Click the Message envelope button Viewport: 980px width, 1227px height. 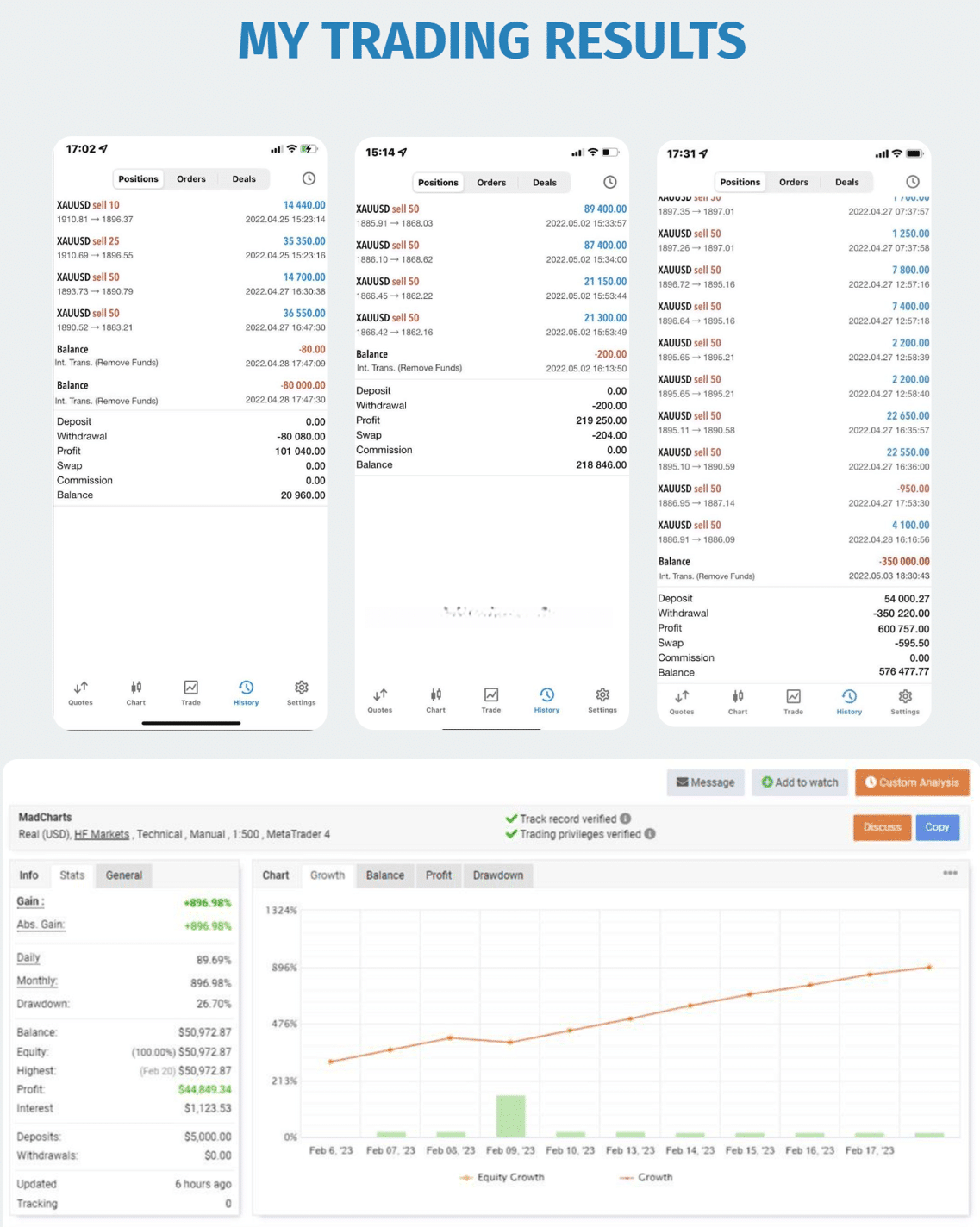click(705, 782)
